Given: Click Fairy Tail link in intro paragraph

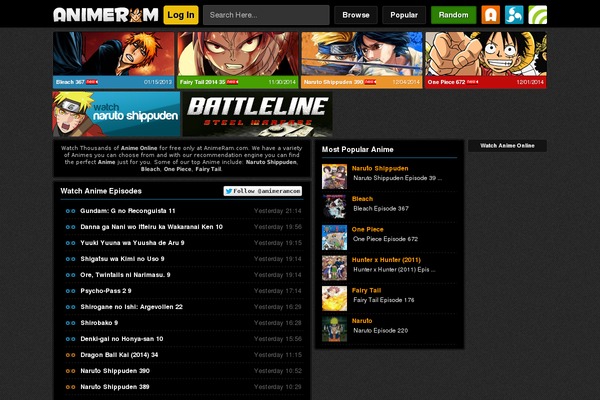Looking at the screenshot, I should pos(208,169).
